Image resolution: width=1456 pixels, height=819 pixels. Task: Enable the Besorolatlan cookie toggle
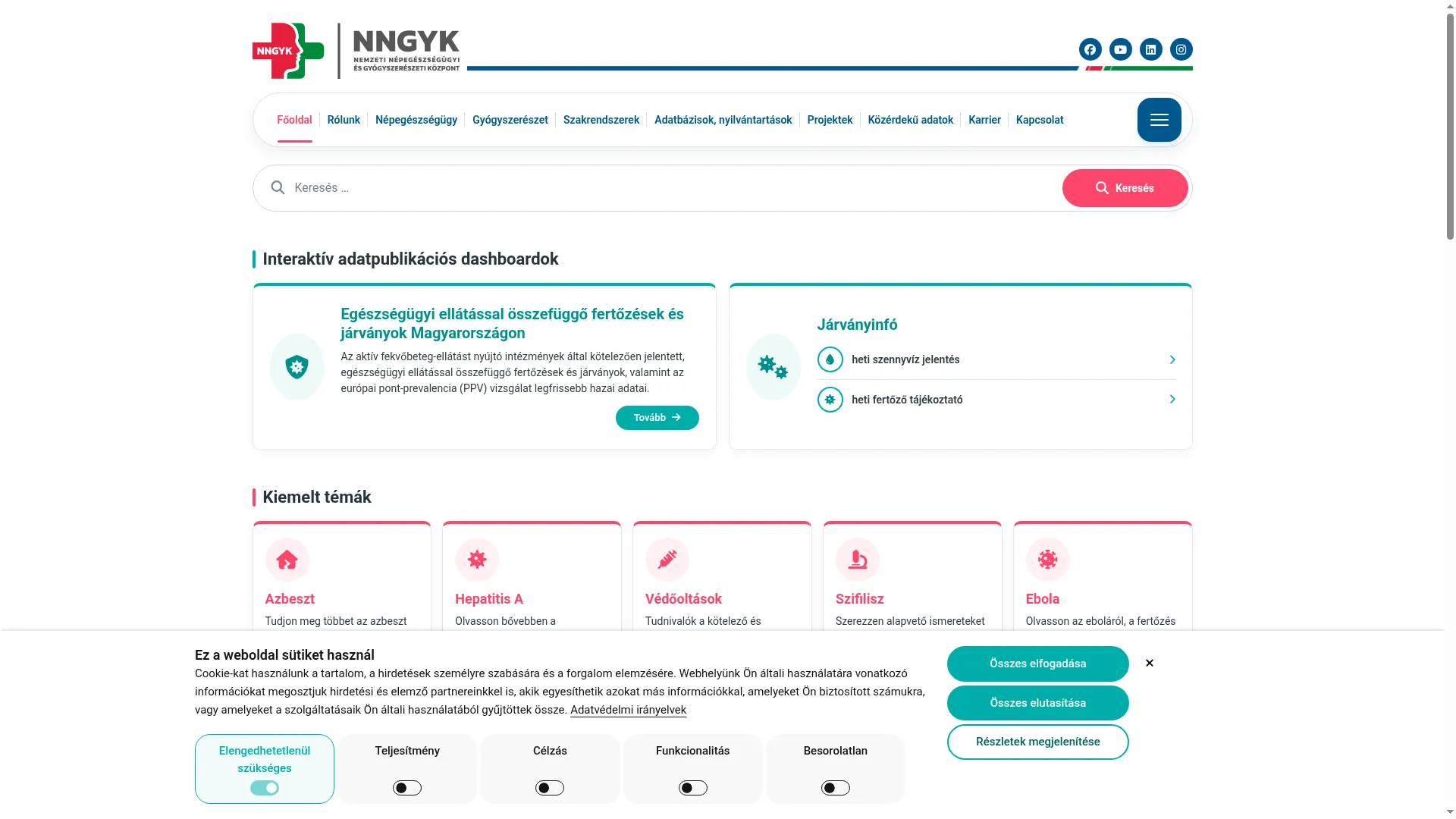[x=836, y=788]
